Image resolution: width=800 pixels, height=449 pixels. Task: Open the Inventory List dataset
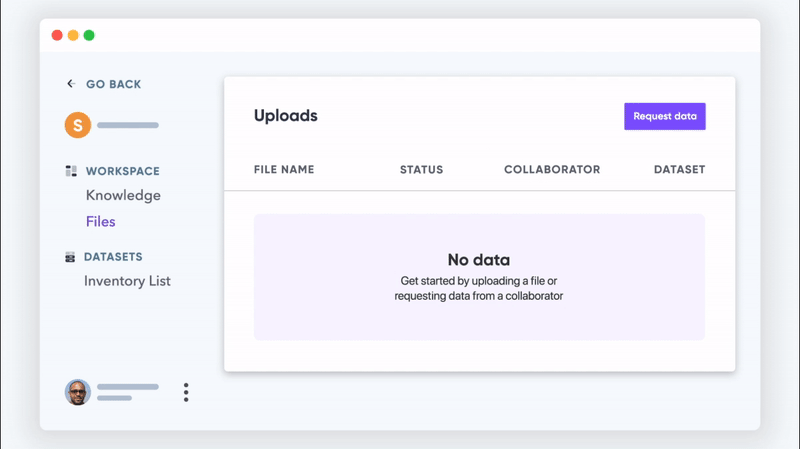pyautogui.click(x=127, y=281)
